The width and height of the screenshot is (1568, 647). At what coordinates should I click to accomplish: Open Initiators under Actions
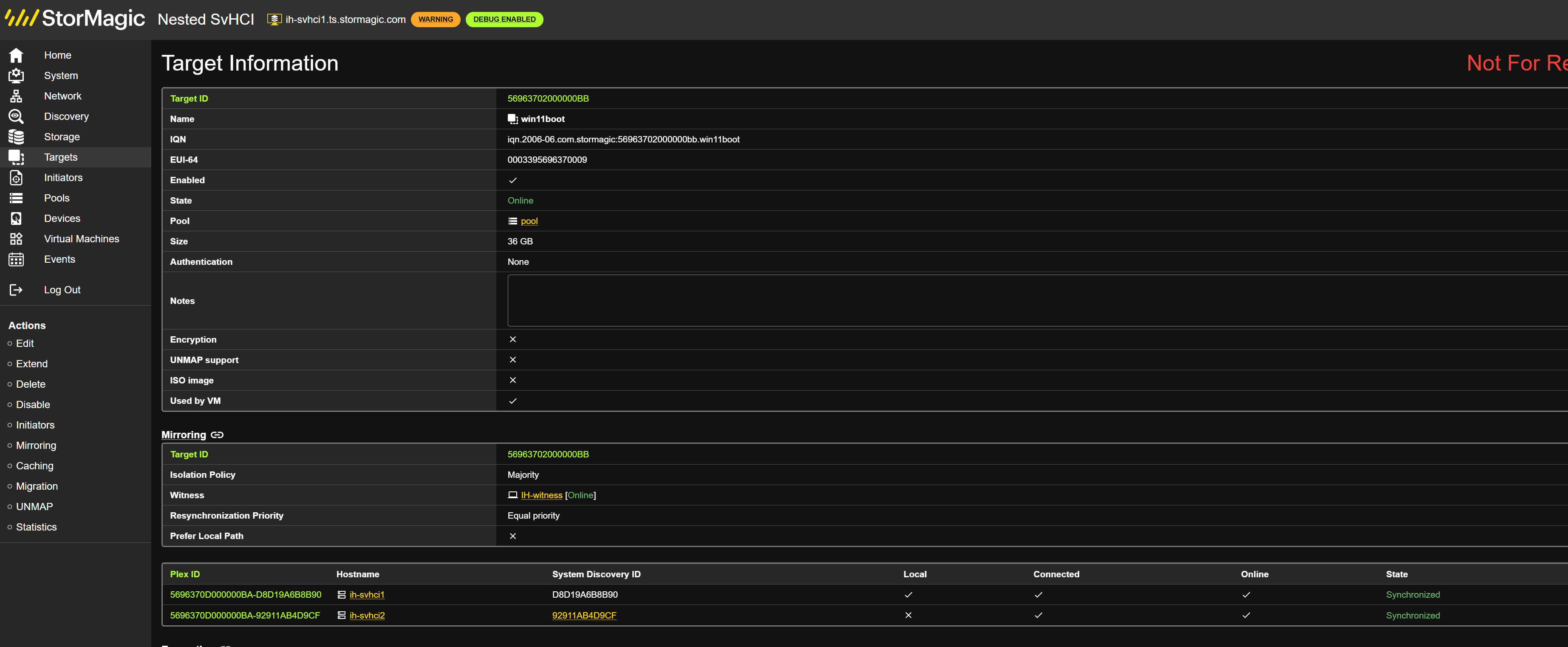(35, 425)
